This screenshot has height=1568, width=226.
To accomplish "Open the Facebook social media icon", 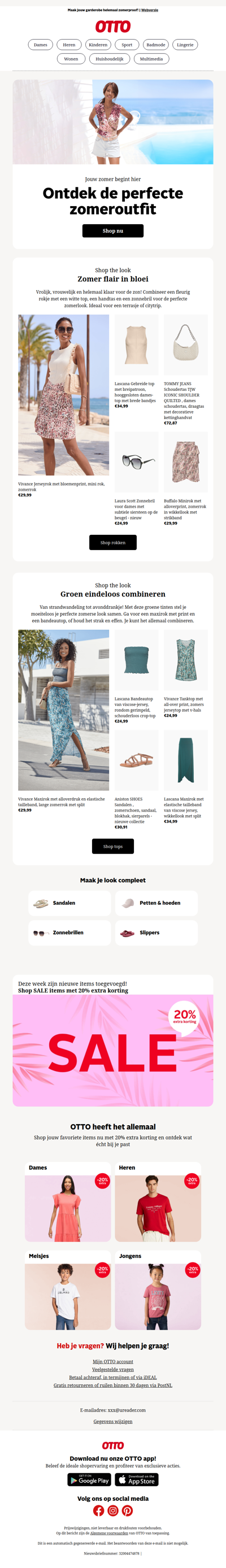I will pos(98,1510).
